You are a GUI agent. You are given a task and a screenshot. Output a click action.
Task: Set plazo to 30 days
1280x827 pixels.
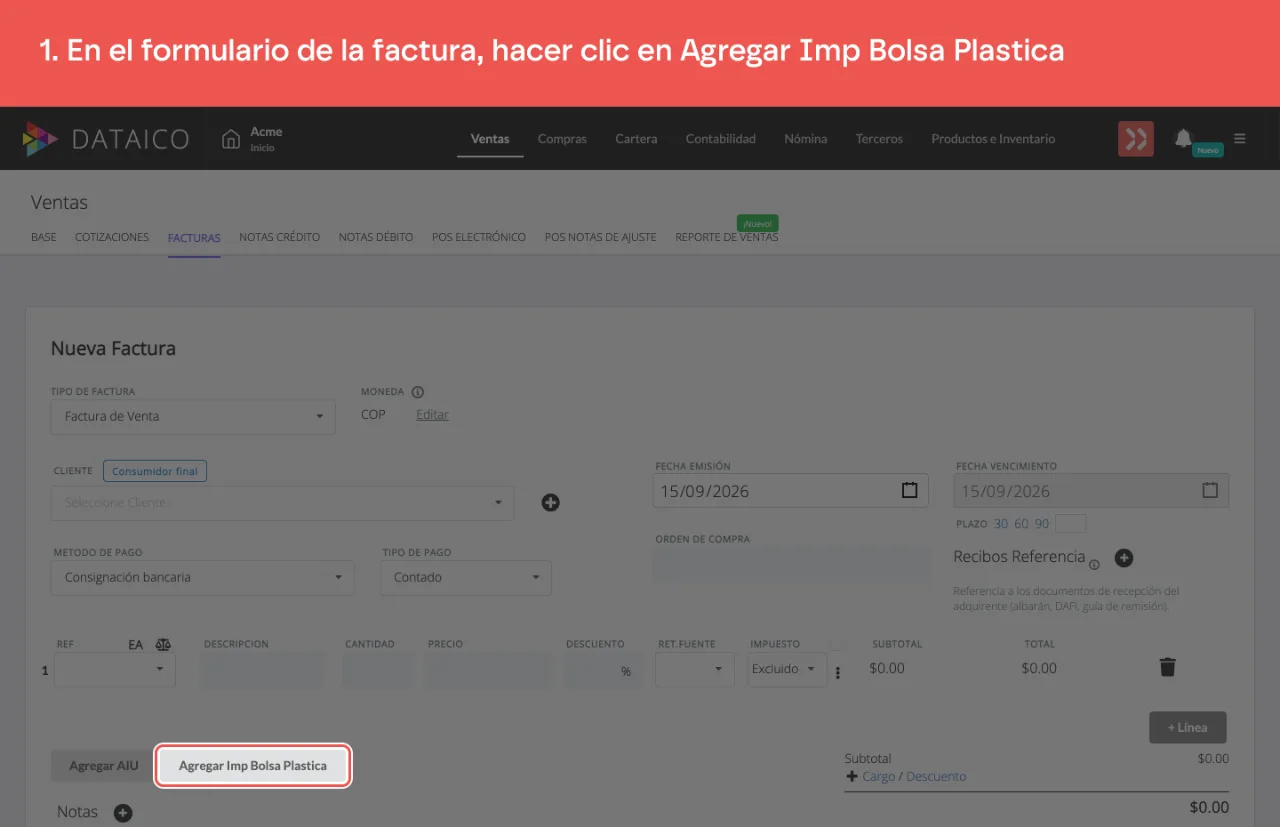coord(1001,524)
